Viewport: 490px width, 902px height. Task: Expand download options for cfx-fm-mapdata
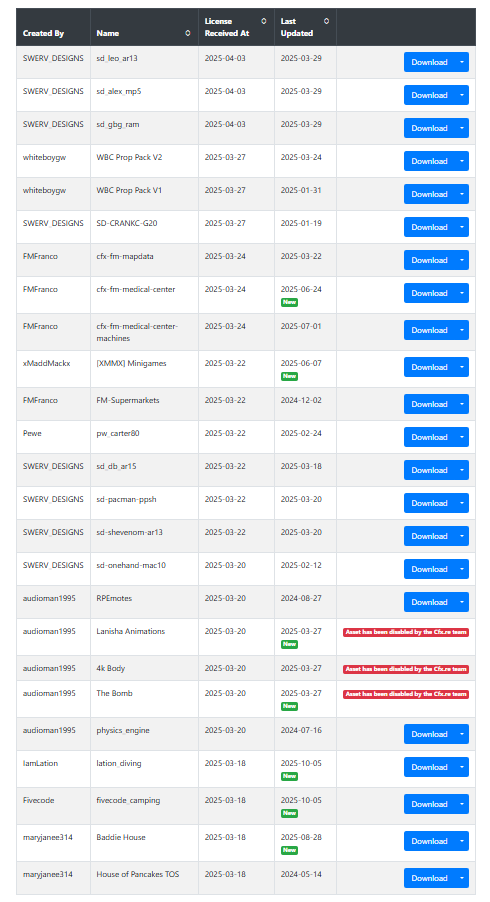point(462,260)
